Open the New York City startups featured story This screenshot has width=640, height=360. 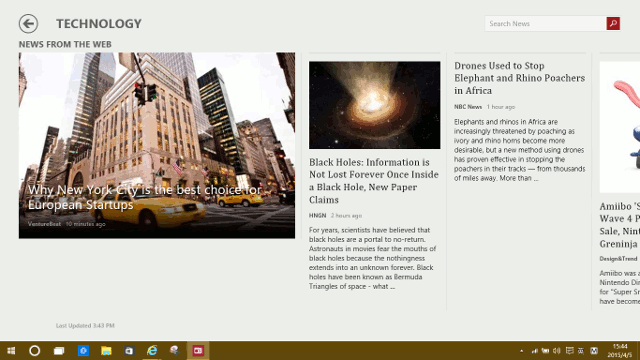(157, 145)
